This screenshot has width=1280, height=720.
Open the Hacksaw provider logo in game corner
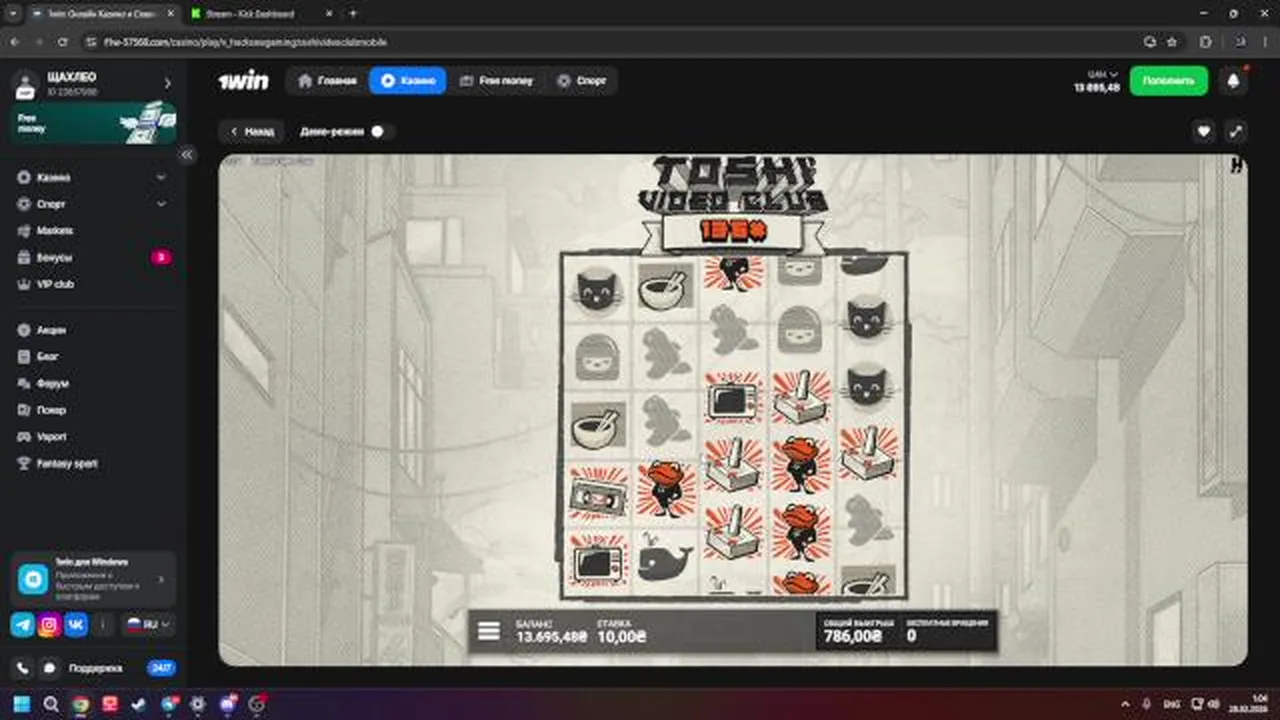1236,166
